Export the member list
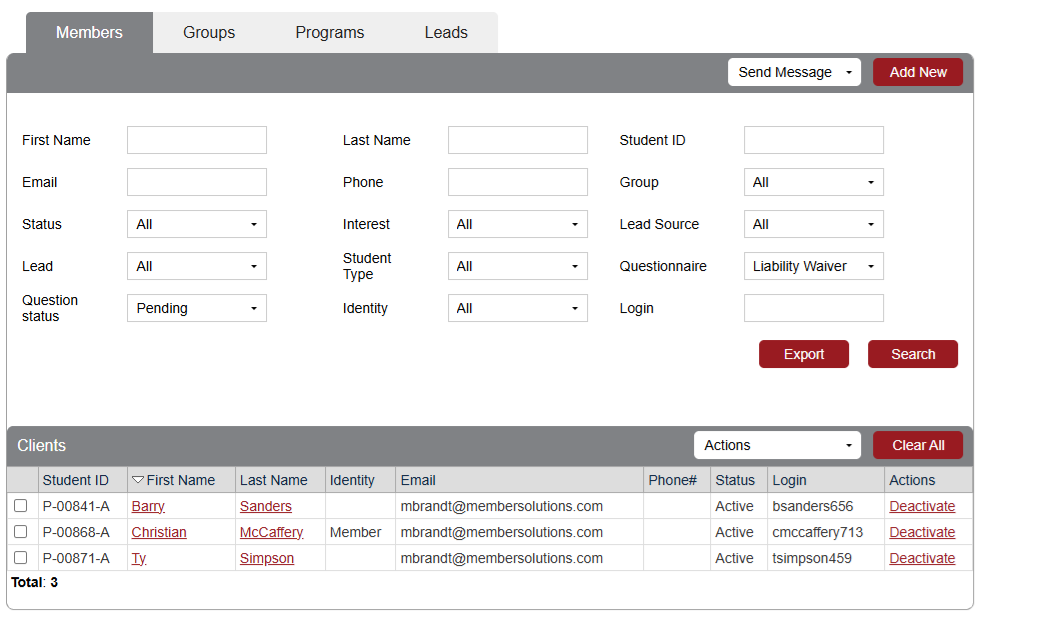Screen dimensions: 1044x636 (803, 354)
